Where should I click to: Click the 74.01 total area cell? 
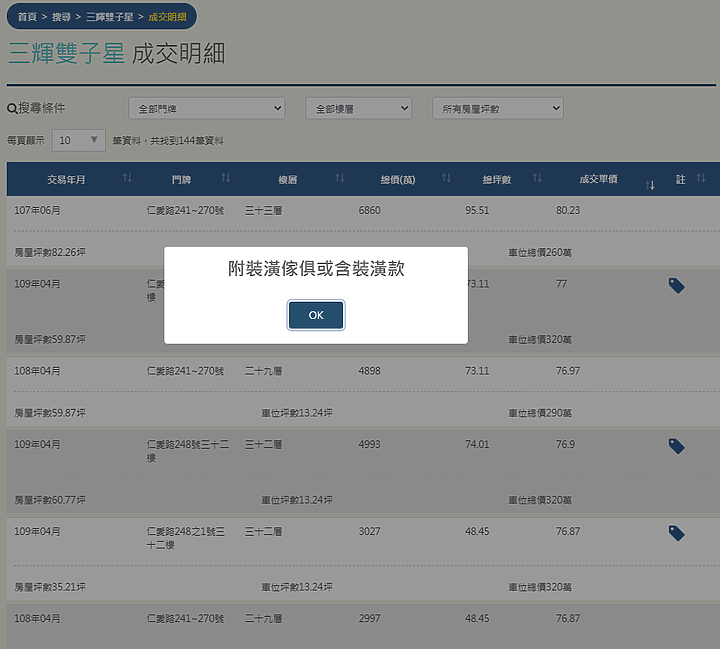(477, 444)
